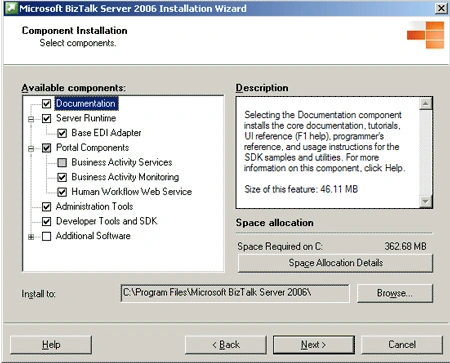Click the Install to path field

coord(235,293)
